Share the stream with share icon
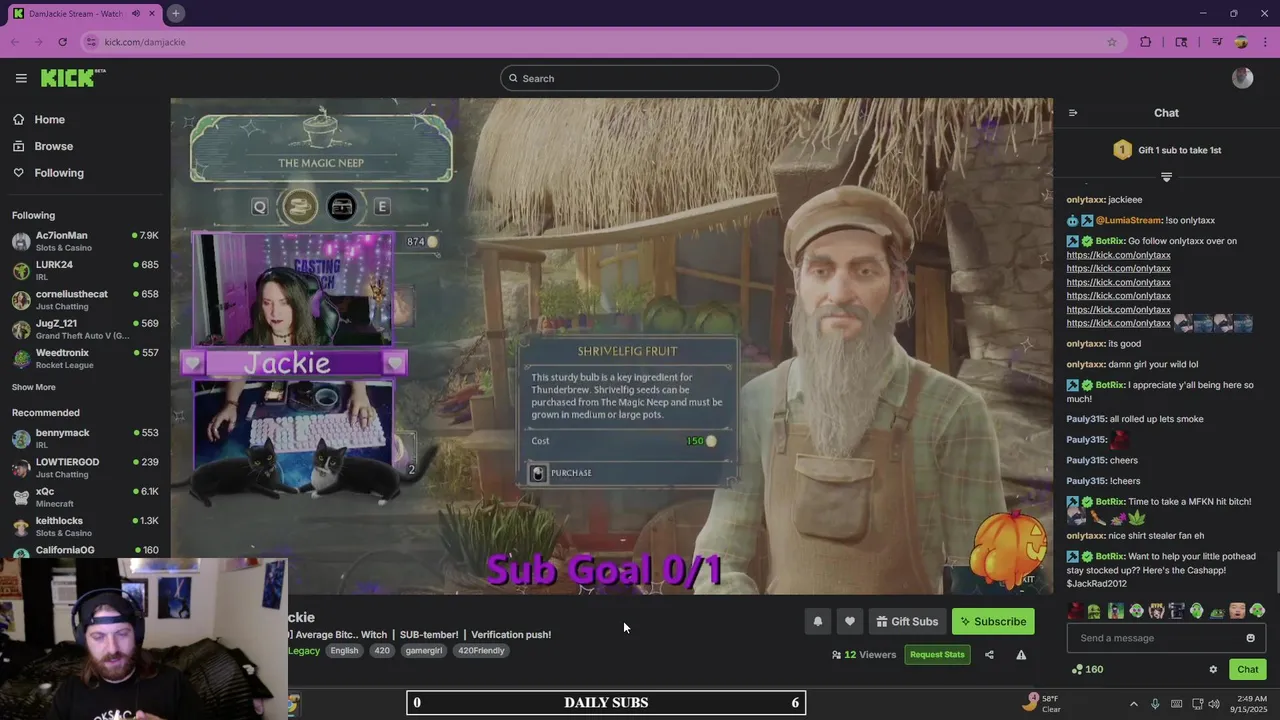This screenshot has height=720, width=1280. pyautogui.click(x=989, y=655)
